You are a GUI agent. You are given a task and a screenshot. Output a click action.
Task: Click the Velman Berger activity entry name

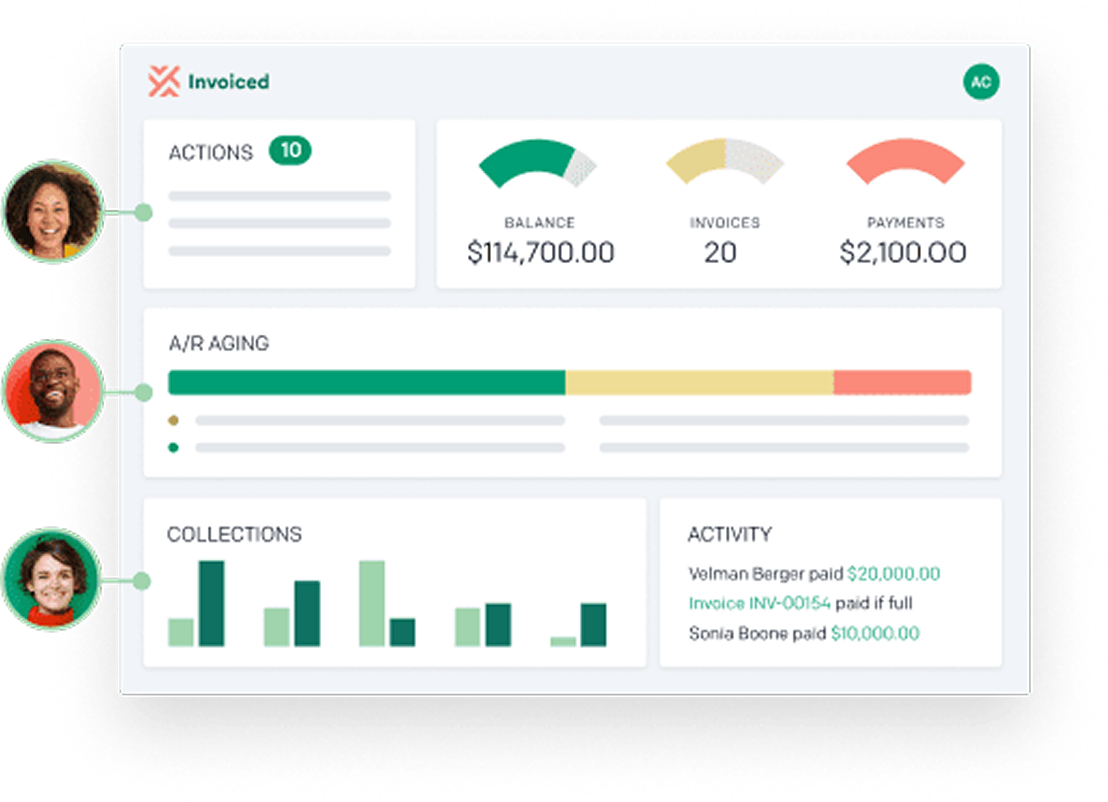click(746, 574)
